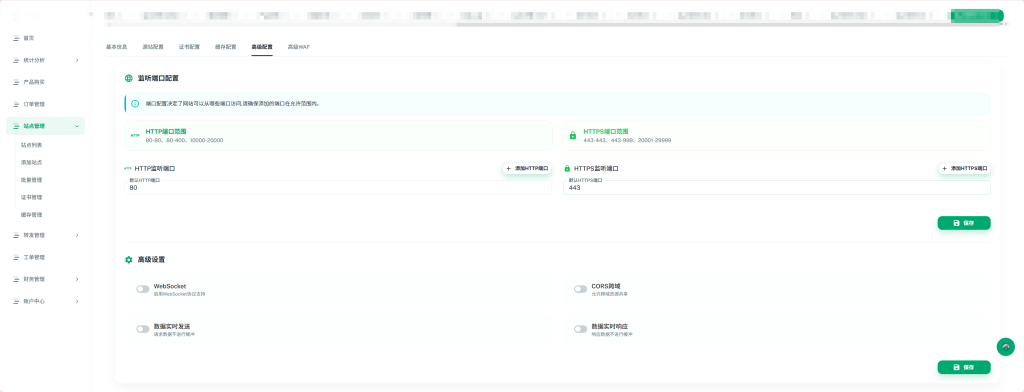Image resolution: width=1024 pixels, height=392 pixels.
Task: Open the 高级WAF tab
Action: coord(299,47)
